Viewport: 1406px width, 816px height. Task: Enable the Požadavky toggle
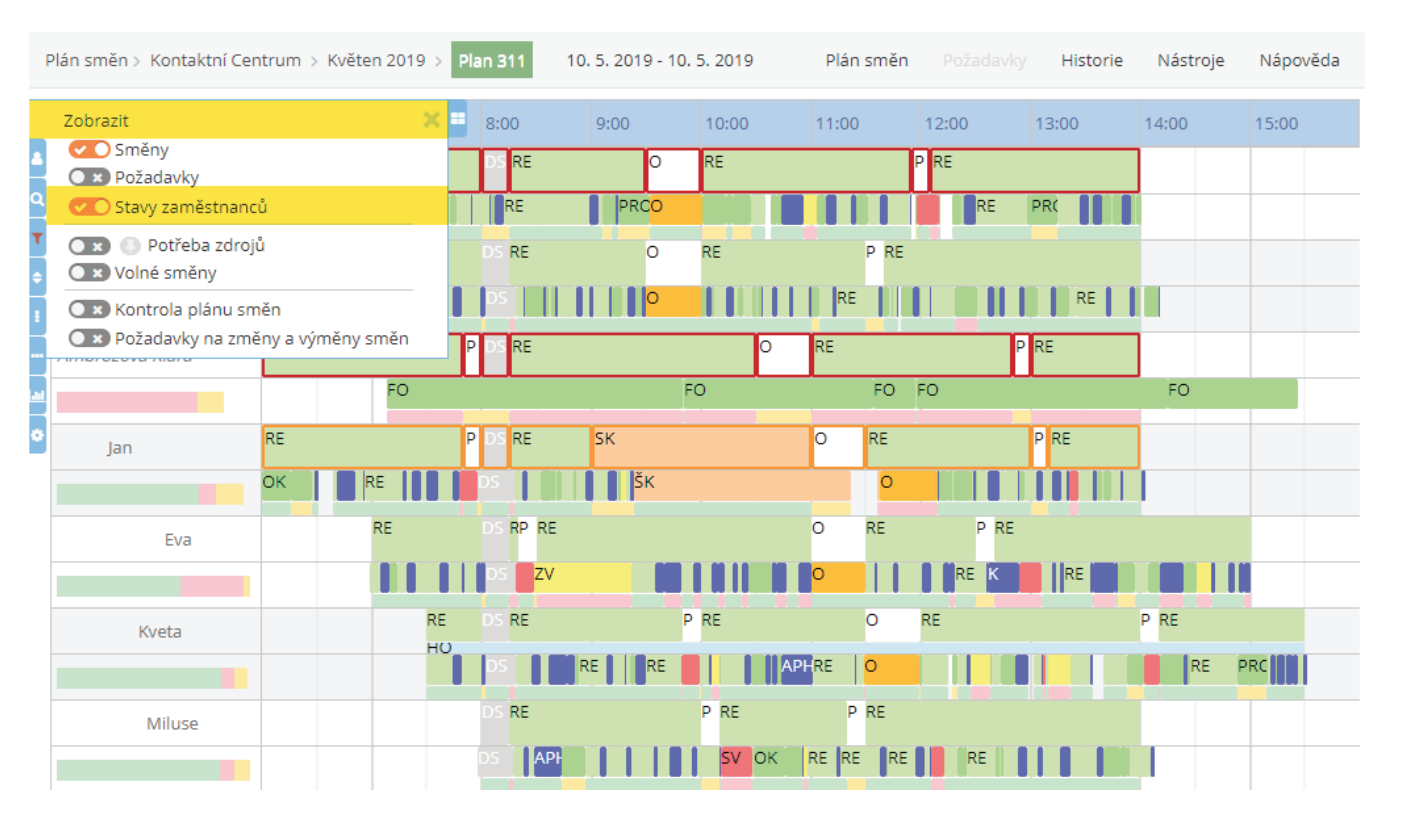point(89,177)
